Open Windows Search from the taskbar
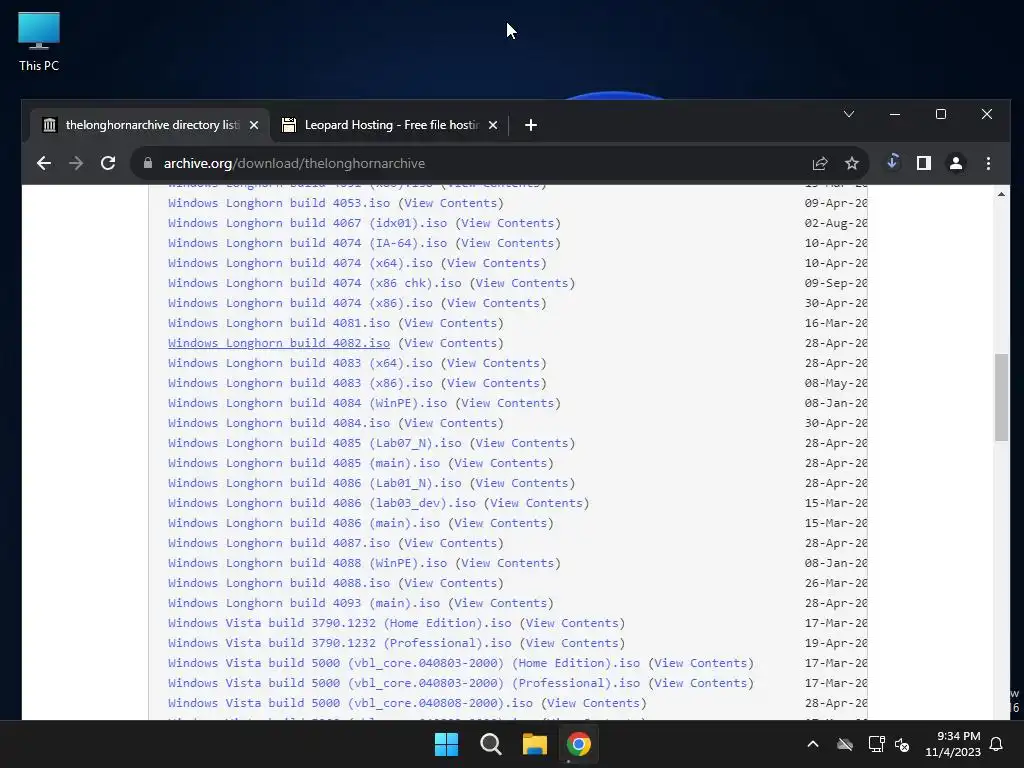Screen dimensions: 1024x768 click(490, 744)
